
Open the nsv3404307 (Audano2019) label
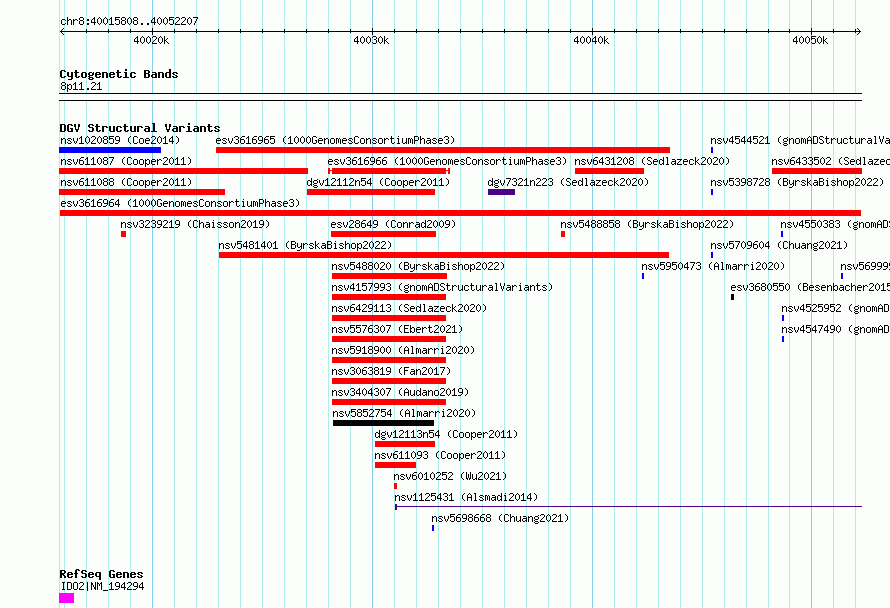coord(400,392)
